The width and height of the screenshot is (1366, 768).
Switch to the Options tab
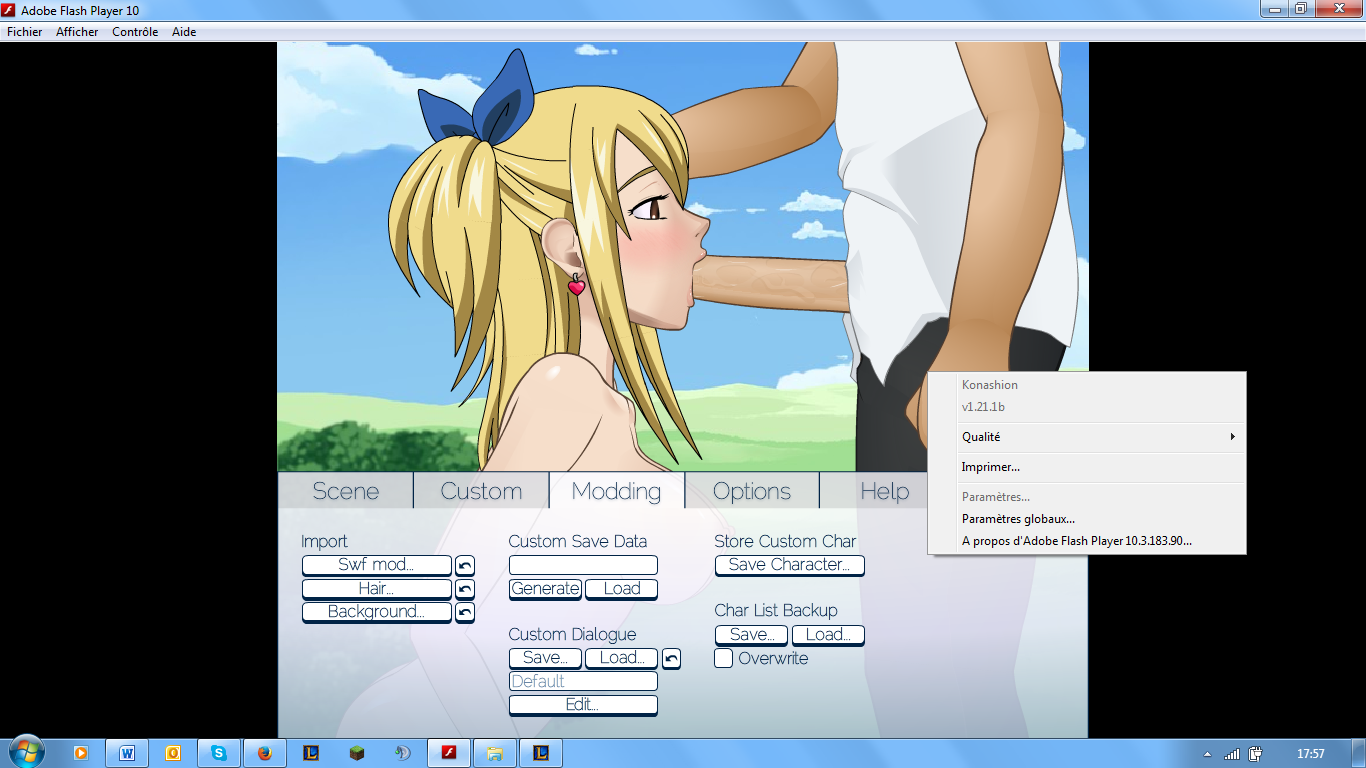(x=752, y=491)
